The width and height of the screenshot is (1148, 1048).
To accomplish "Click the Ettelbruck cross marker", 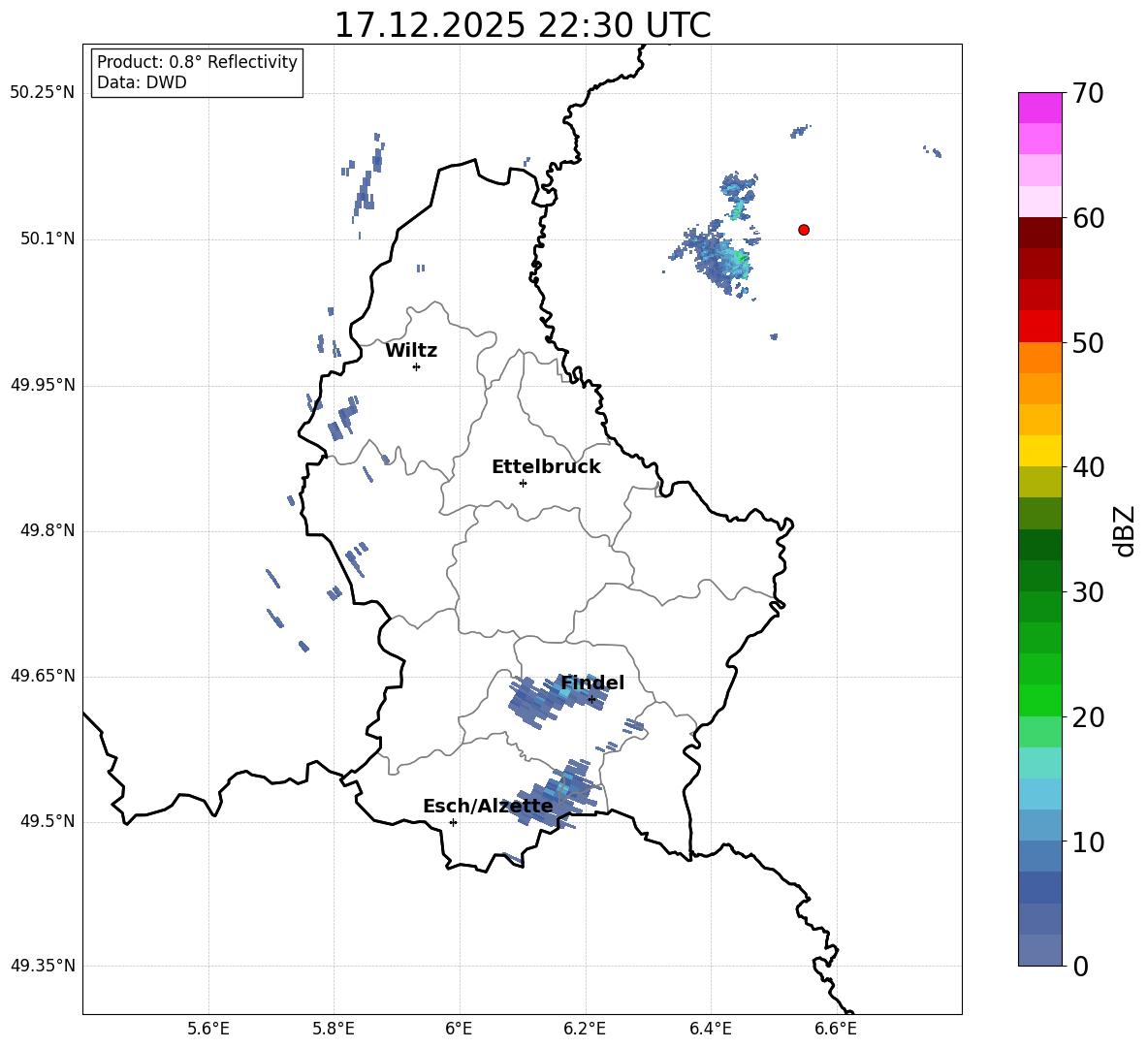I will 523,483.
